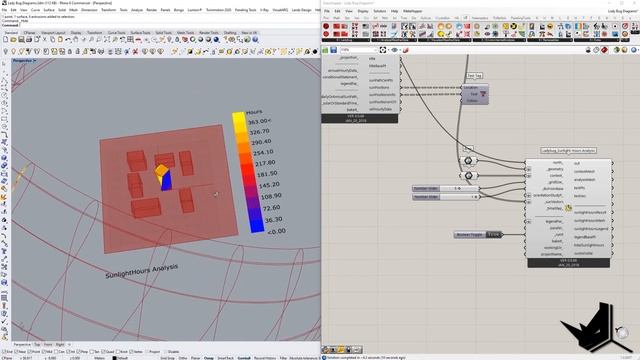
Task: Toggle Ortho in Rhino status bar
Action: [x=182, y=358]
